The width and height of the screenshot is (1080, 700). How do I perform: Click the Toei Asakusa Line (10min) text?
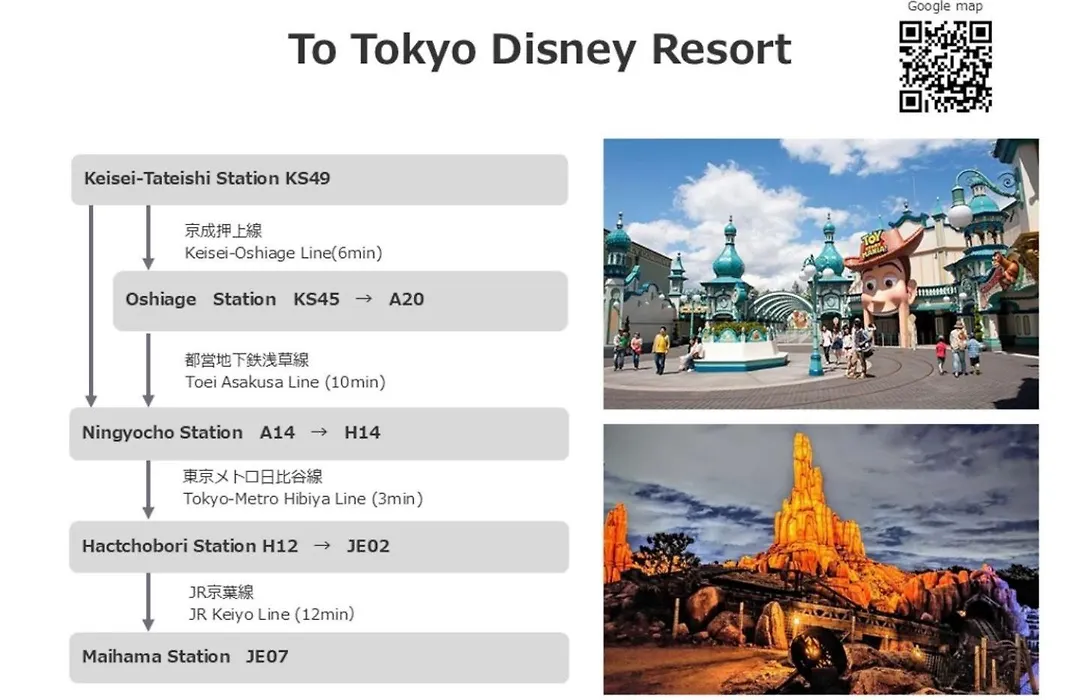tap(285, 382)
